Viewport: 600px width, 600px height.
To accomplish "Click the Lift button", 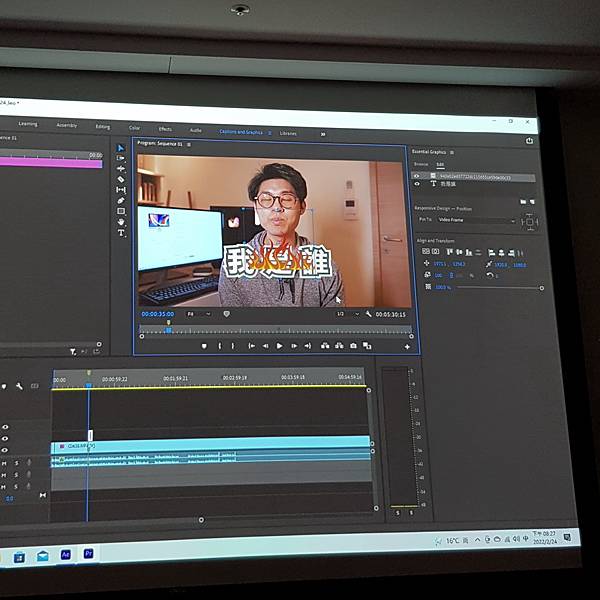I will [325, 346].
